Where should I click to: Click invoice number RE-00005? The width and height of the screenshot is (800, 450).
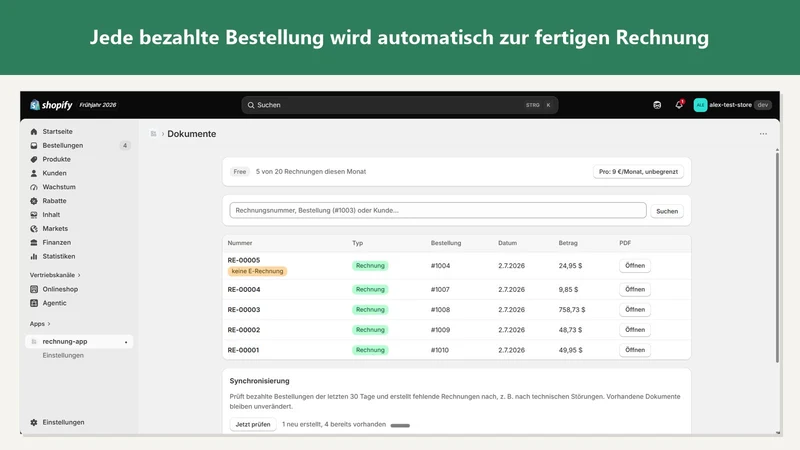(x=244, y=260)
